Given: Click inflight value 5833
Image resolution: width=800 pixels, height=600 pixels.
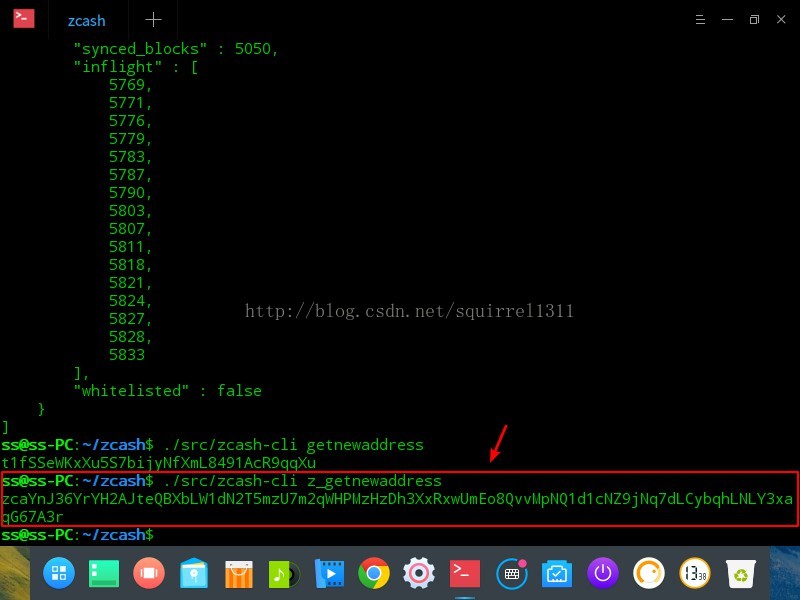Looking at the screenshot, I should click(x=127, y=355).
